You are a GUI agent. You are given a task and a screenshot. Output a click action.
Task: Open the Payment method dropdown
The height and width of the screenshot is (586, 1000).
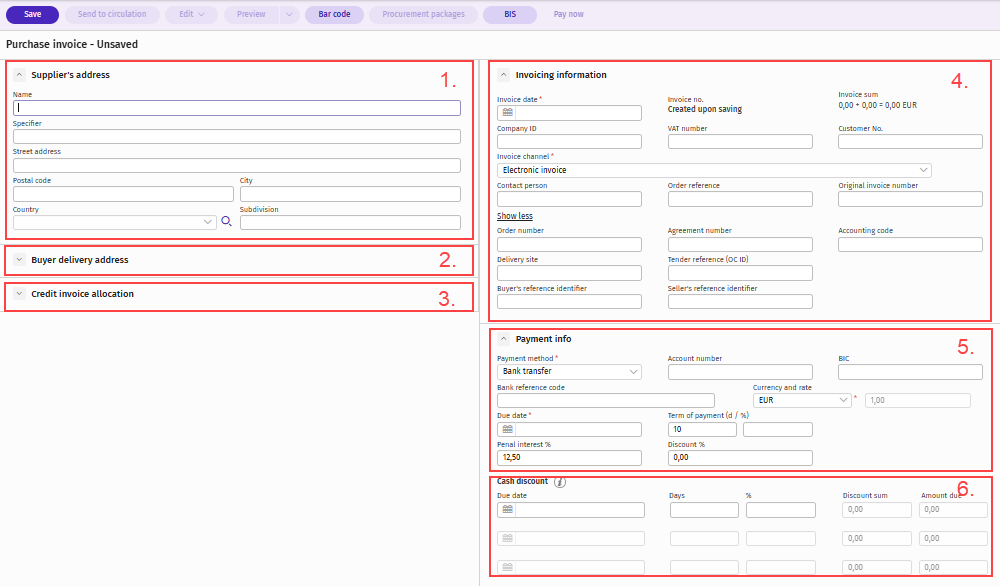pyautogui.click(x=633, y=372)
